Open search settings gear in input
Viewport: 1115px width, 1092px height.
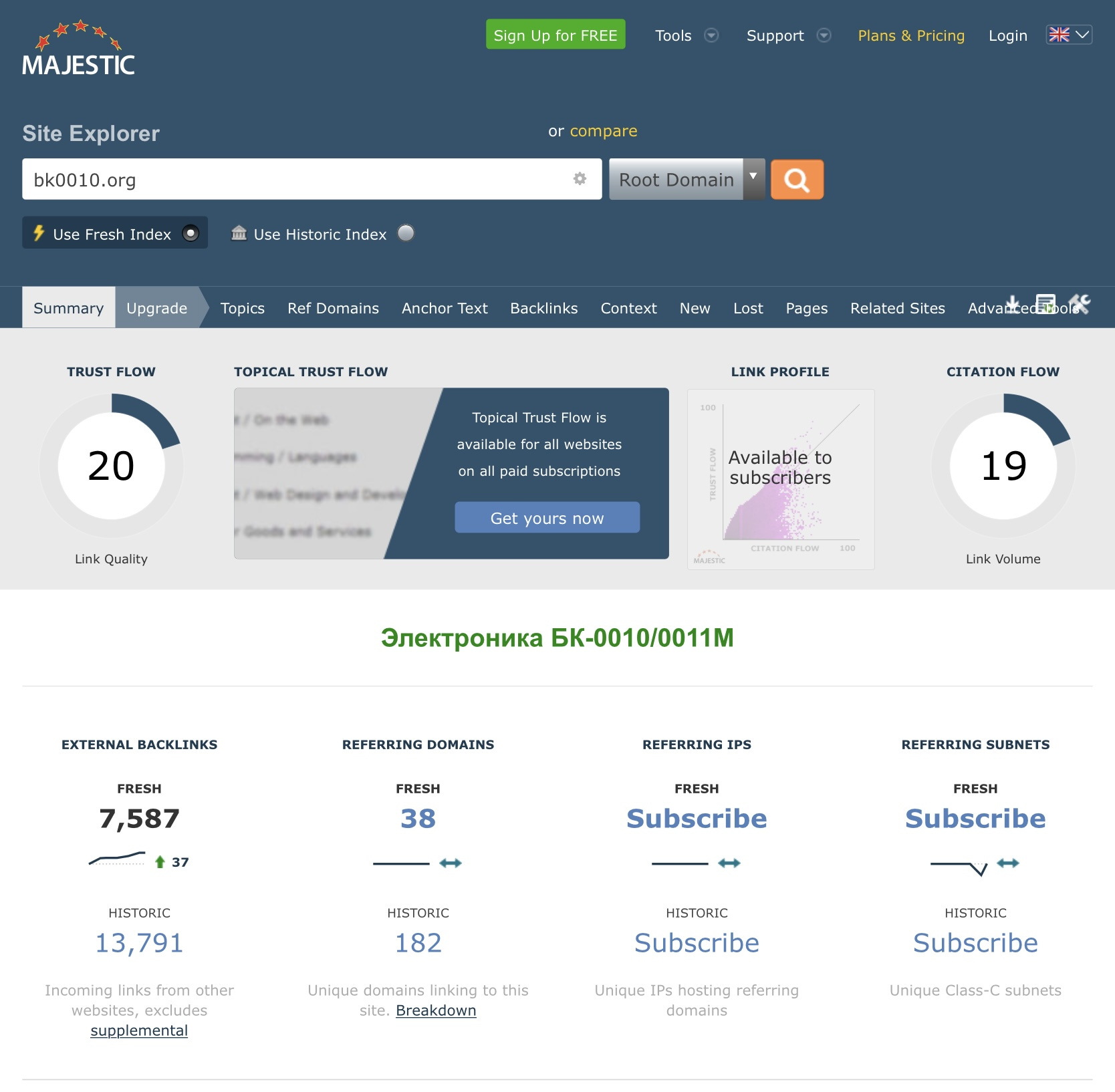(x=580, y=178)
